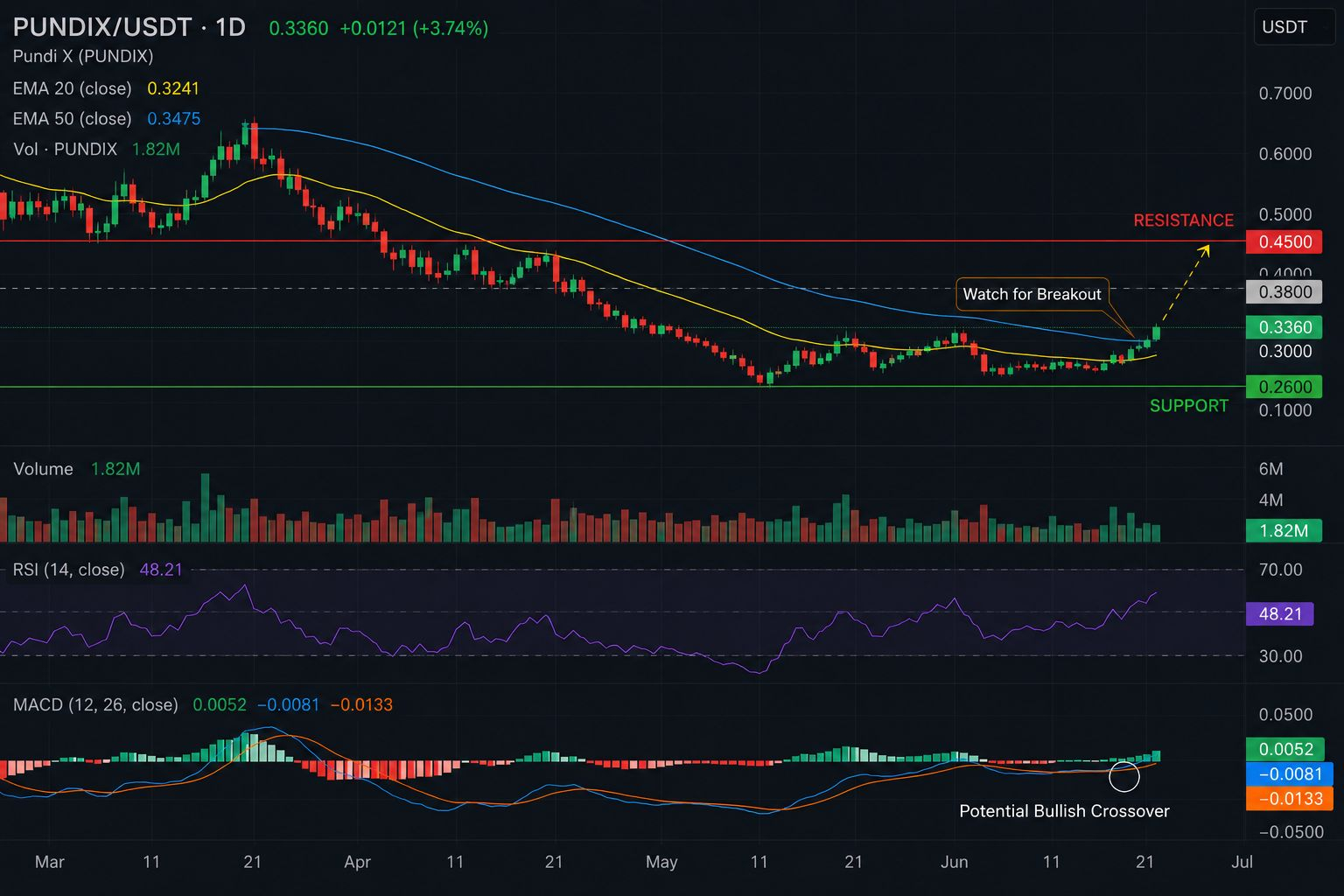Screen dimensions: 1344x896
Task: Click the 0.1000 price axis label
Action: (x=1285, y=410)
